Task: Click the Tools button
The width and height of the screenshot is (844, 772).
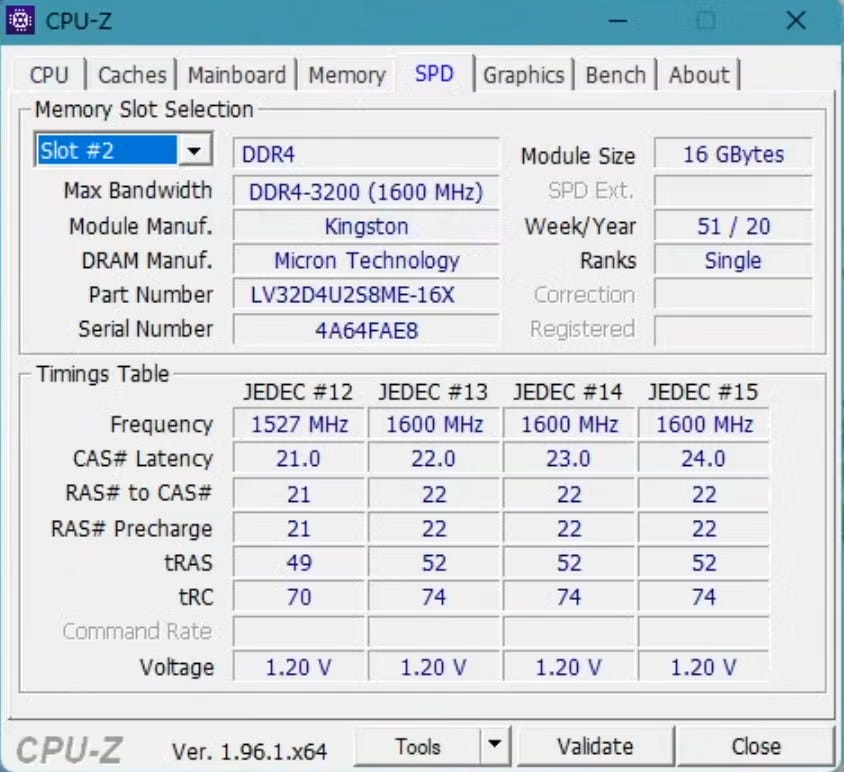Action: [x=417, y=747]
